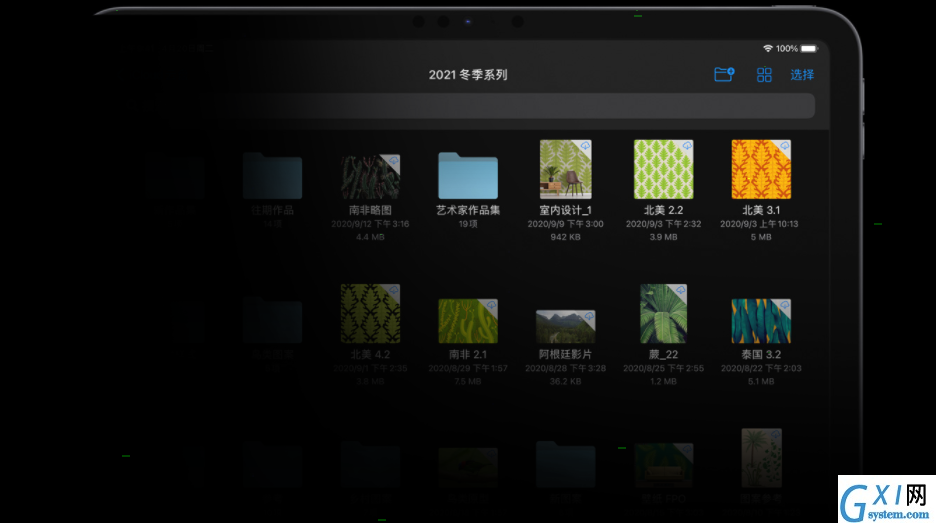Tap iCloud download badge on 泰国 3.2
936x523 pixels.
[x=785, y=305]
